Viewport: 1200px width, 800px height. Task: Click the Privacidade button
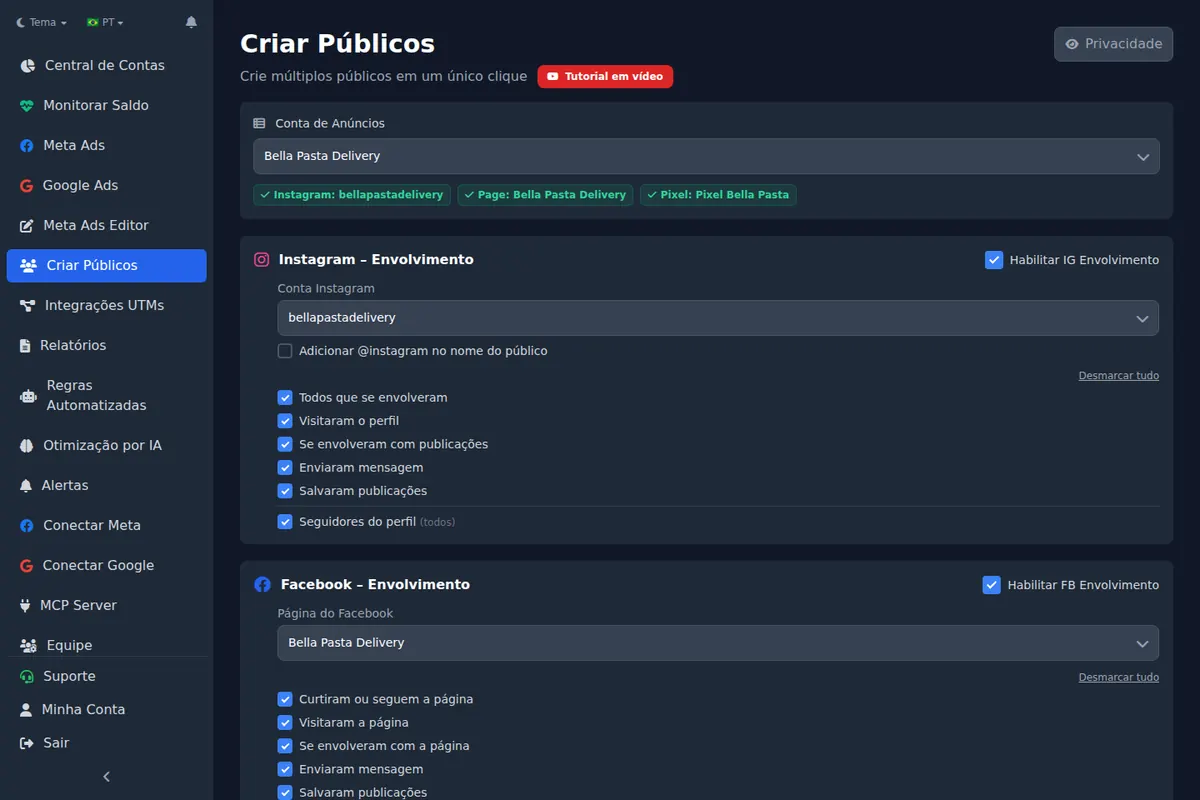coord(1113,44)
